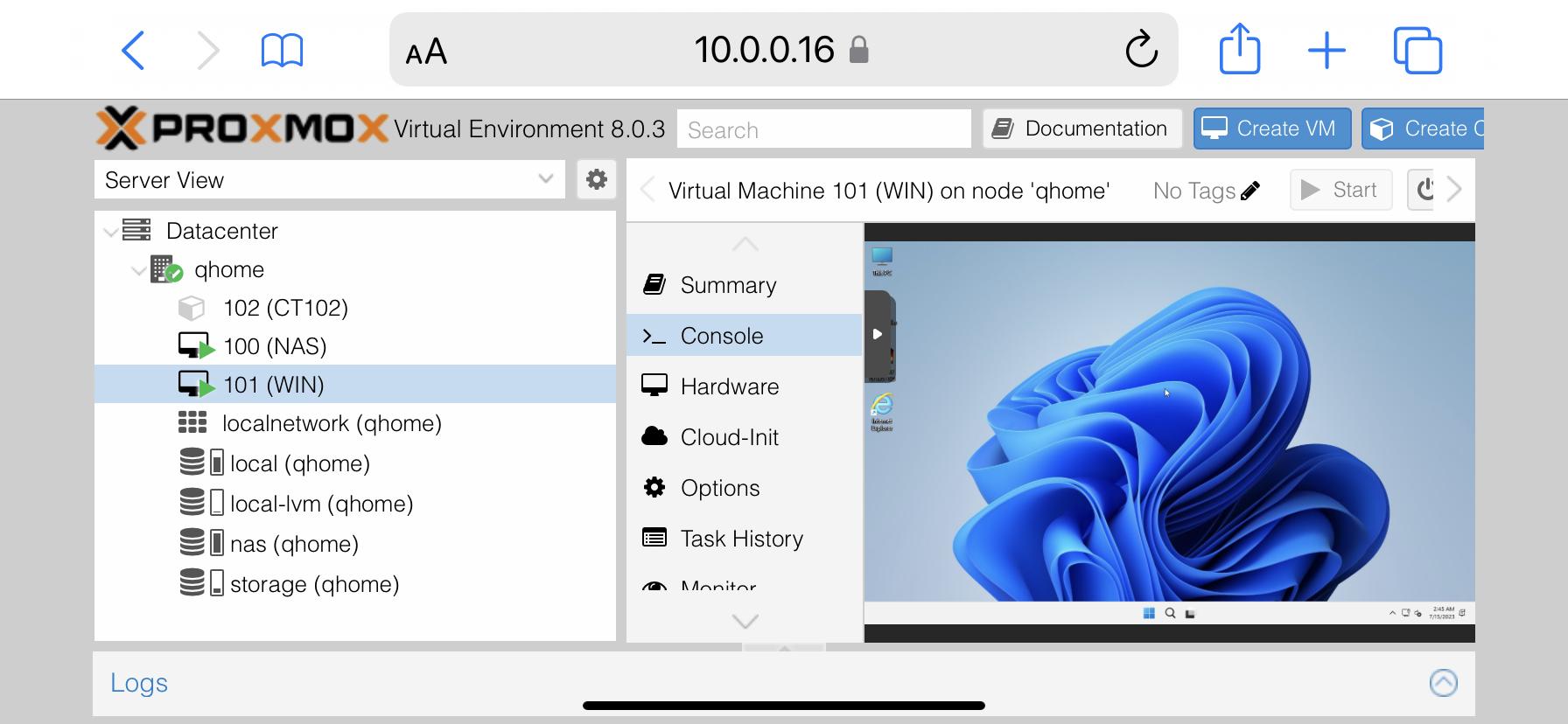Image resolution: width=1568 pixels, height=724 pixels.
Task: Open the Server View dropdown
Action: pyautogui.click(x=330, y=179)
